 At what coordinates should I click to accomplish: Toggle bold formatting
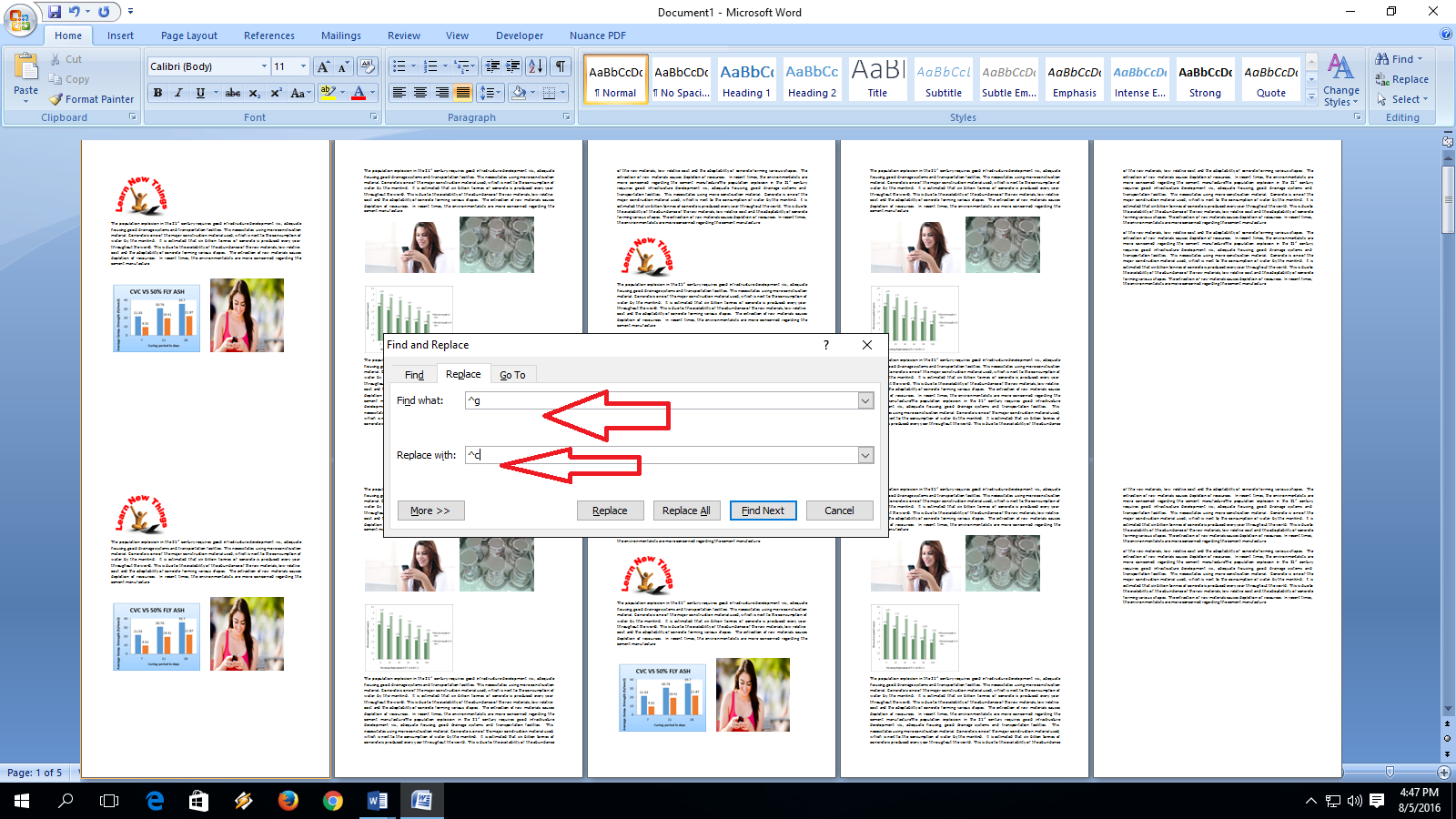pyautogui.click(x=157, y=94)
